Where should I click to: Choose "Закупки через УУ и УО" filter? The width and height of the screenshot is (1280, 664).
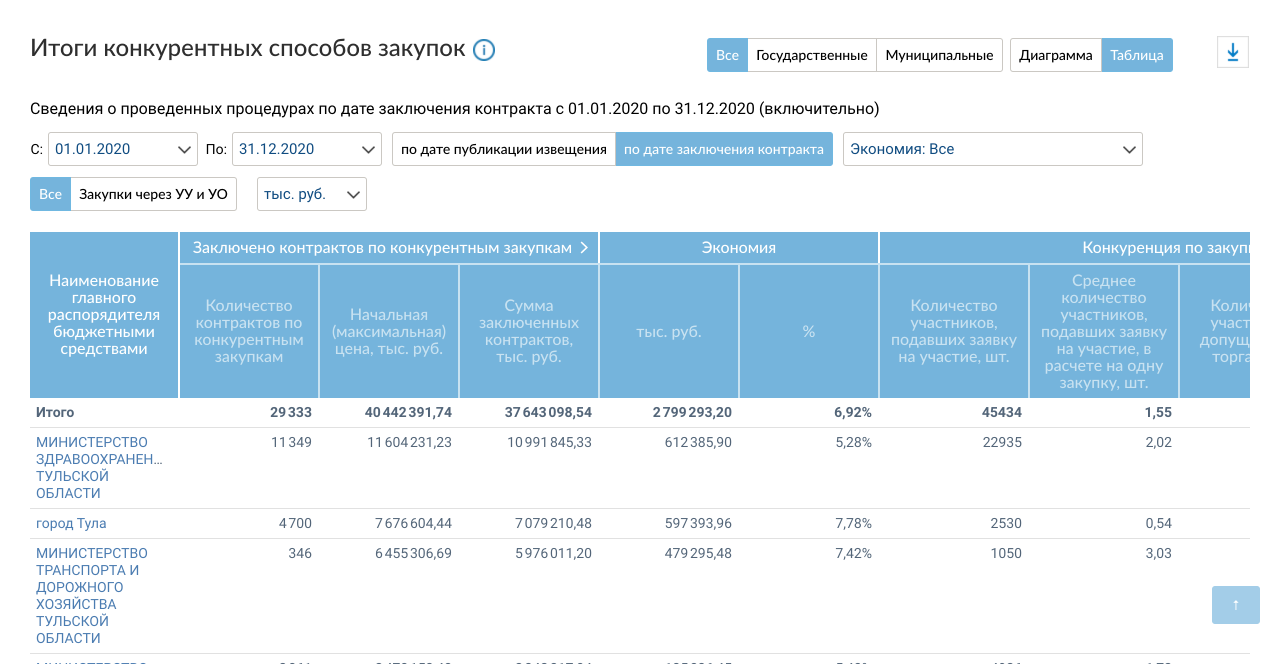[153, 194]
